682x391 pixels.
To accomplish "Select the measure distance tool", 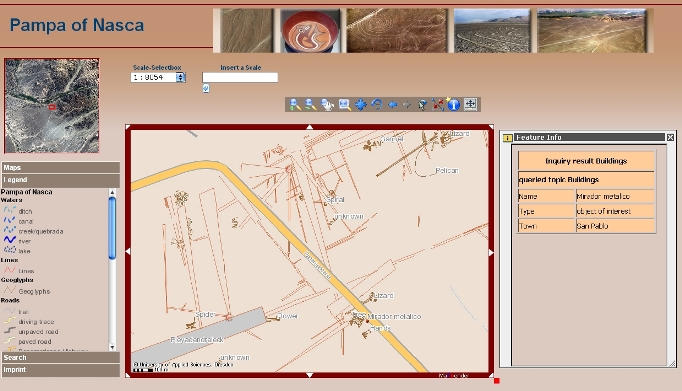I will [438, 104].
